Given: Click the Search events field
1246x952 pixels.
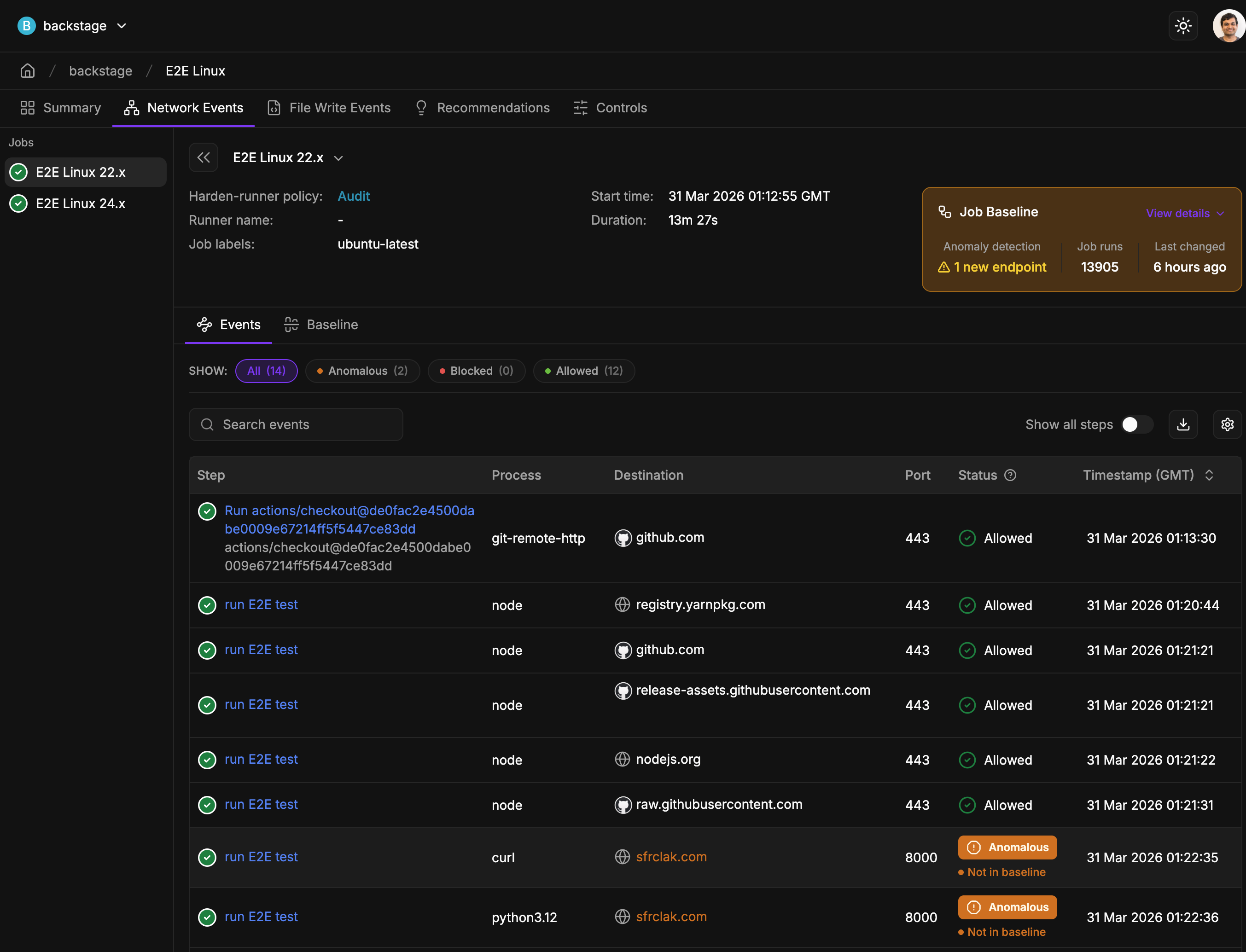Looking at the screenshot, I should pyautogui.click(x=296, y=424).
